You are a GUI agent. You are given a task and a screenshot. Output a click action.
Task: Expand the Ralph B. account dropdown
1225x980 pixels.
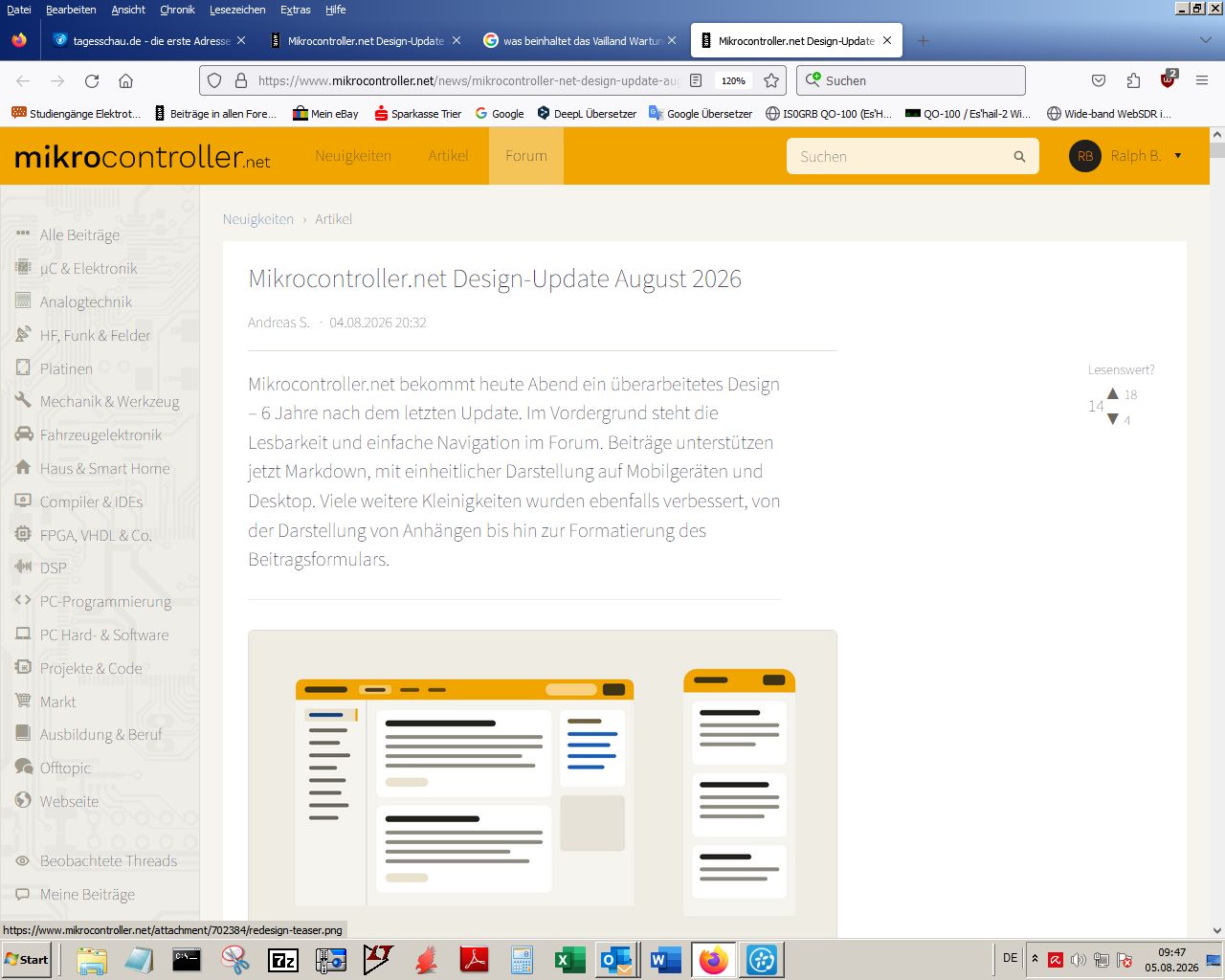1178,155
